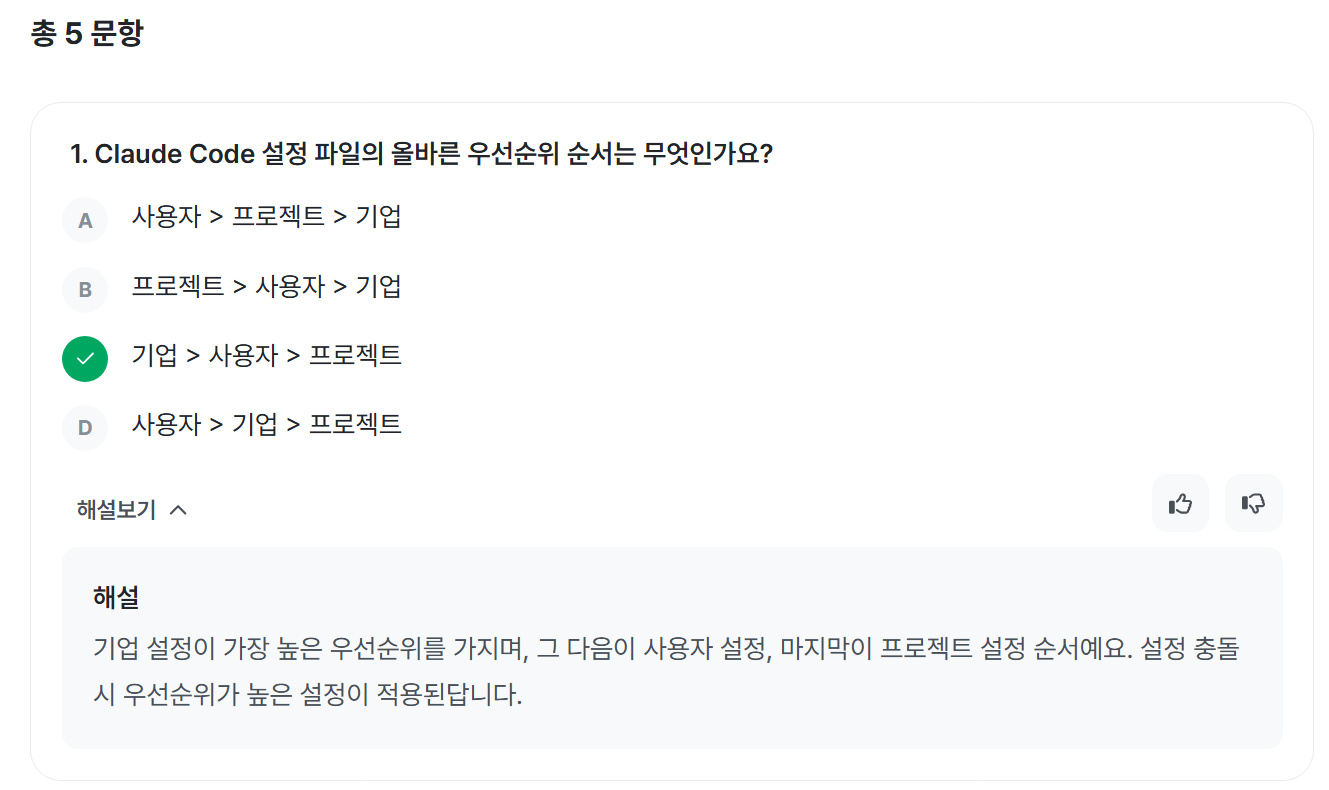Click "Claude Code" in the question title

pyautogui.click(x=173, y=155)
